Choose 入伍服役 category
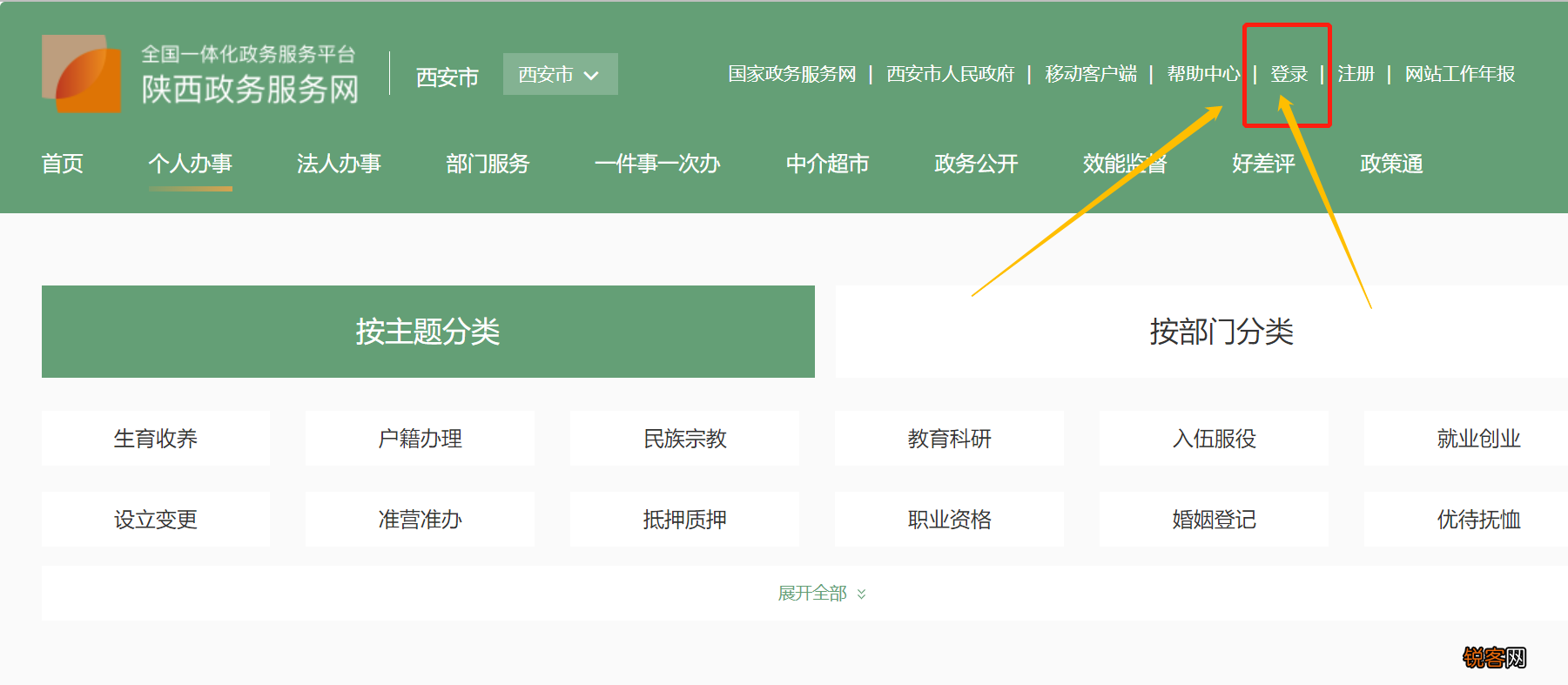 pos(1215,439)
